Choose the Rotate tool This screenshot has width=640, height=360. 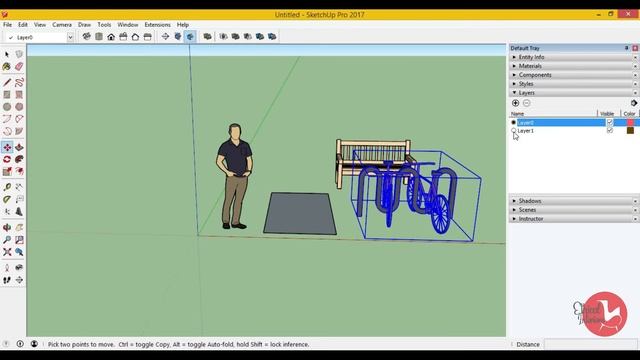coord(7,159)
